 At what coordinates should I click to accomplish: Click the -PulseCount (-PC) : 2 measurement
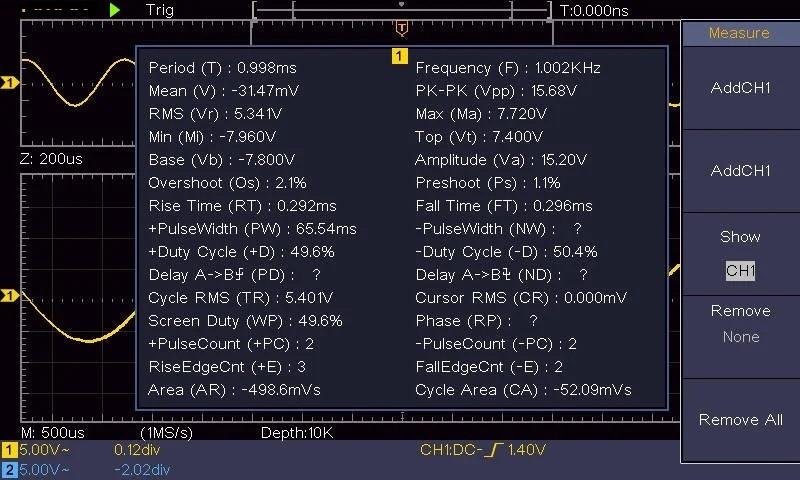click(x=496, y=344)
